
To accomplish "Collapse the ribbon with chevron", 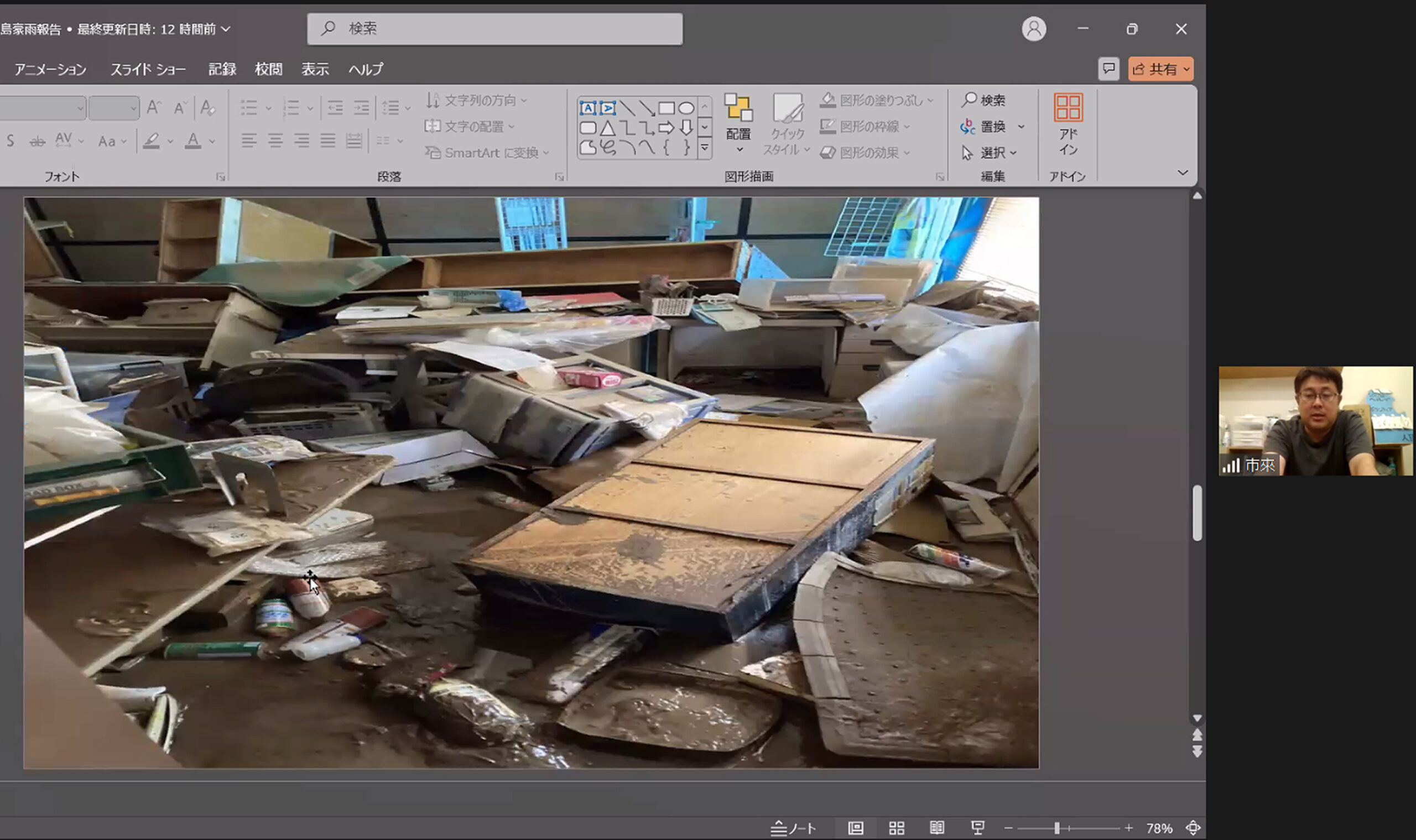I will (1183, 173).
